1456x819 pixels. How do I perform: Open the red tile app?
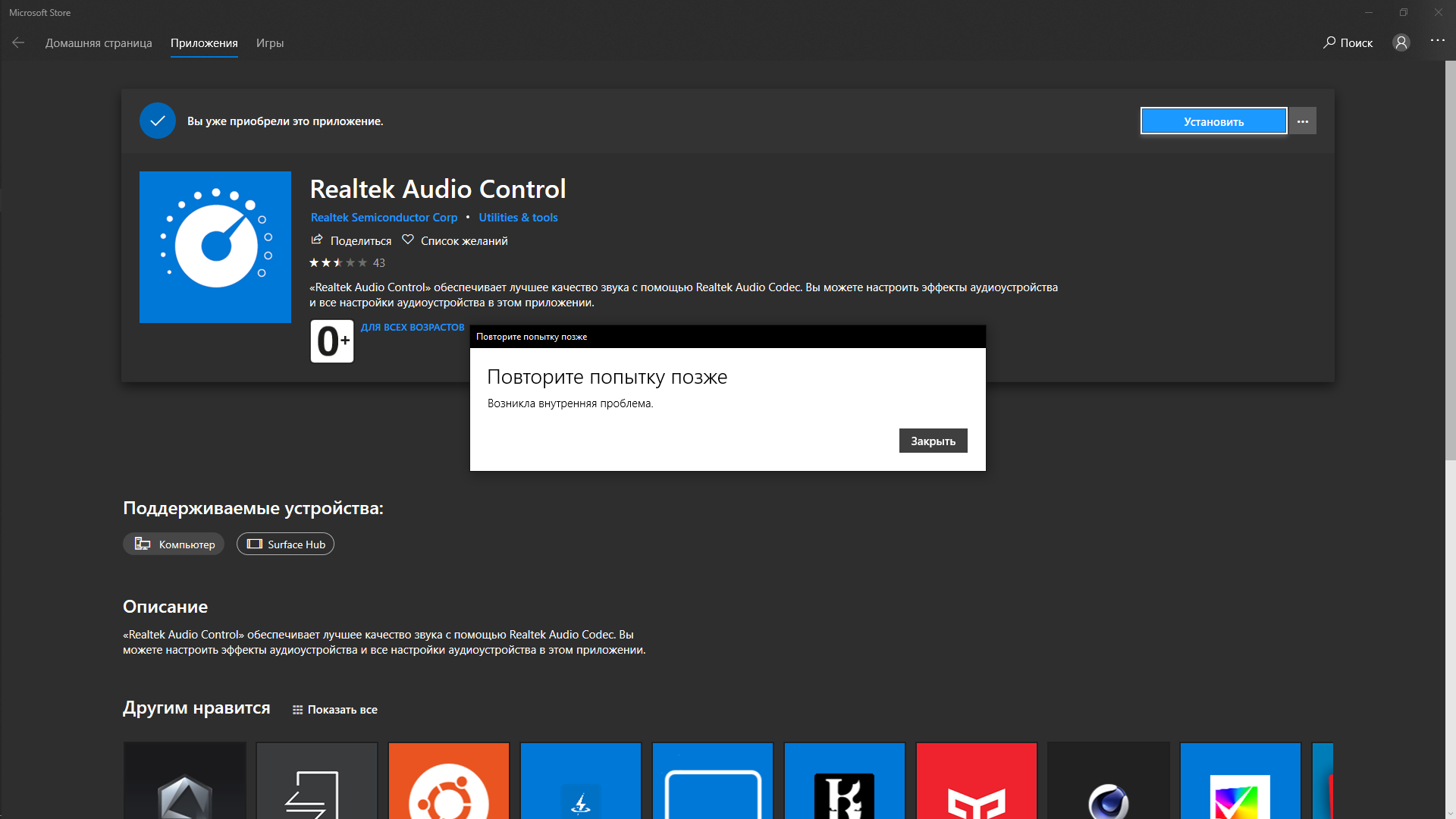(x=977, y=780)
